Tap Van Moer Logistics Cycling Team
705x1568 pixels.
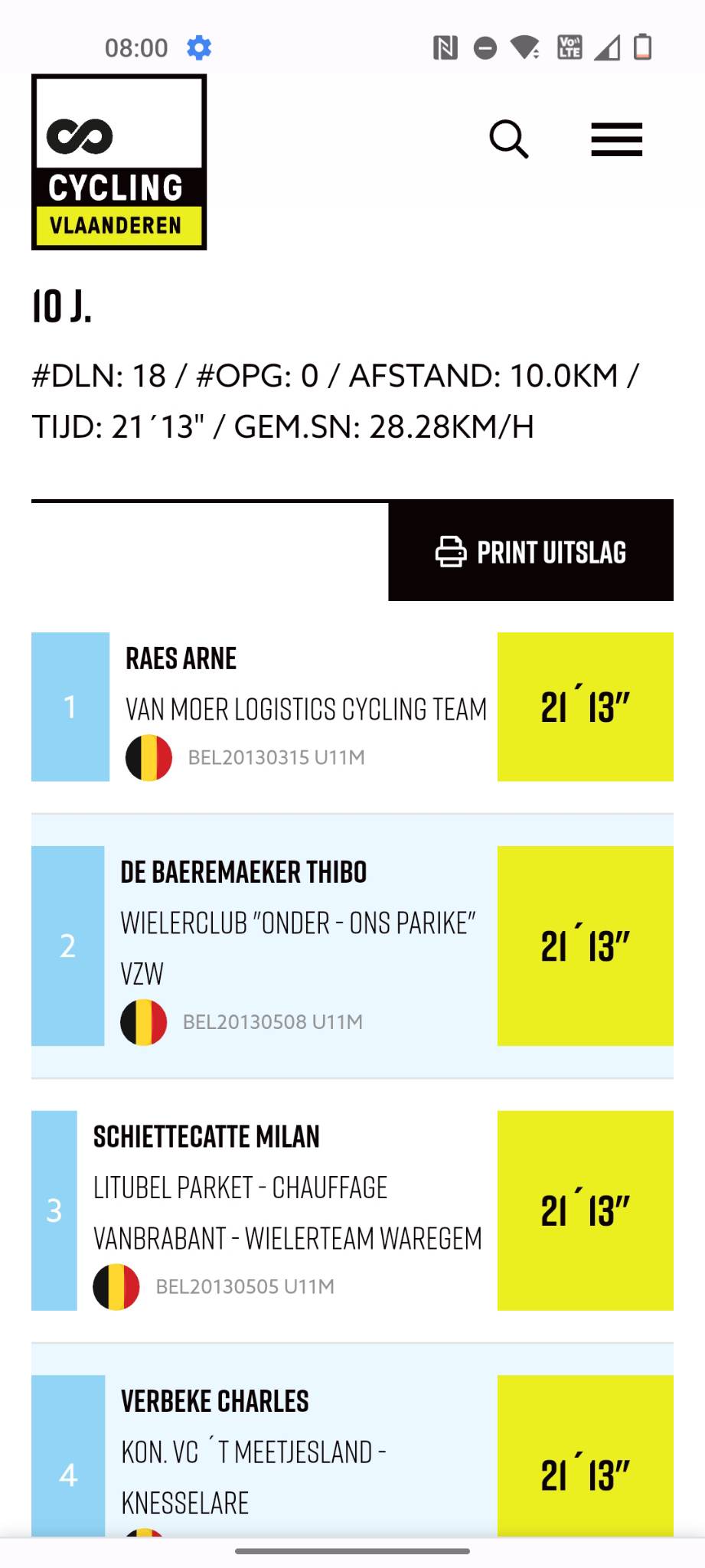click(306, 709)
